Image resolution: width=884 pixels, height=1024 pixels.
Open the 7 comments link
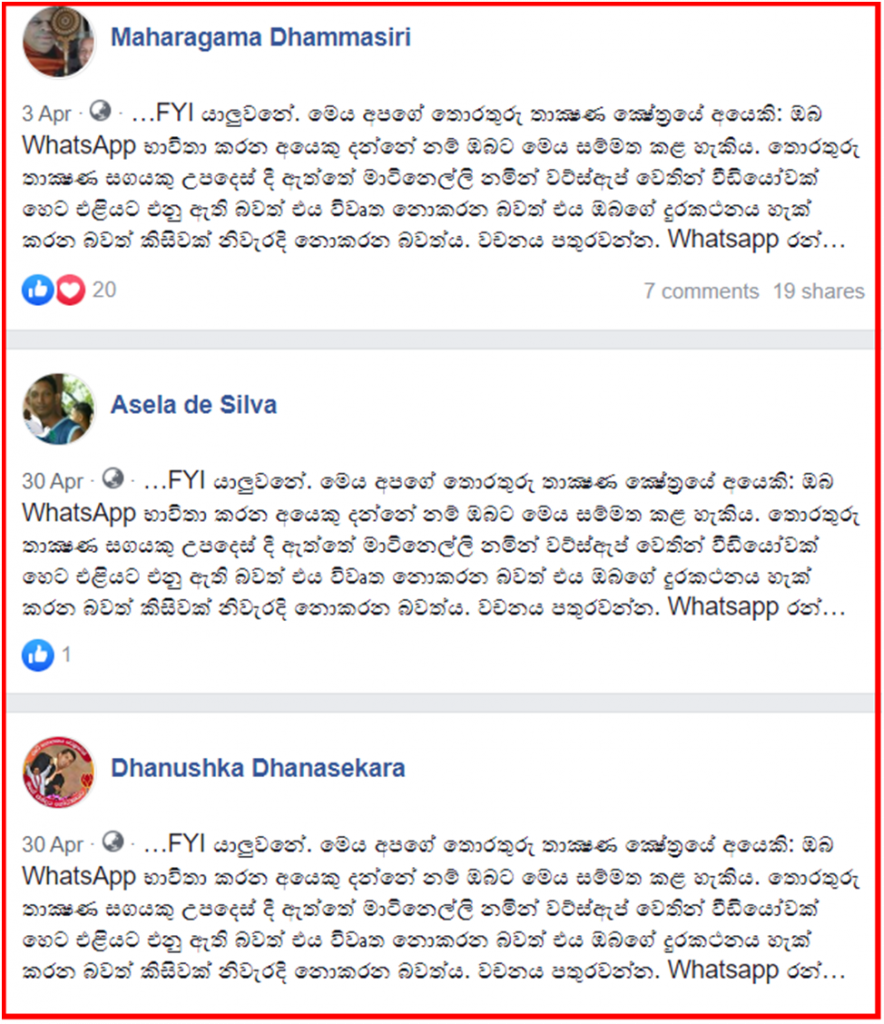pos(701,291)
